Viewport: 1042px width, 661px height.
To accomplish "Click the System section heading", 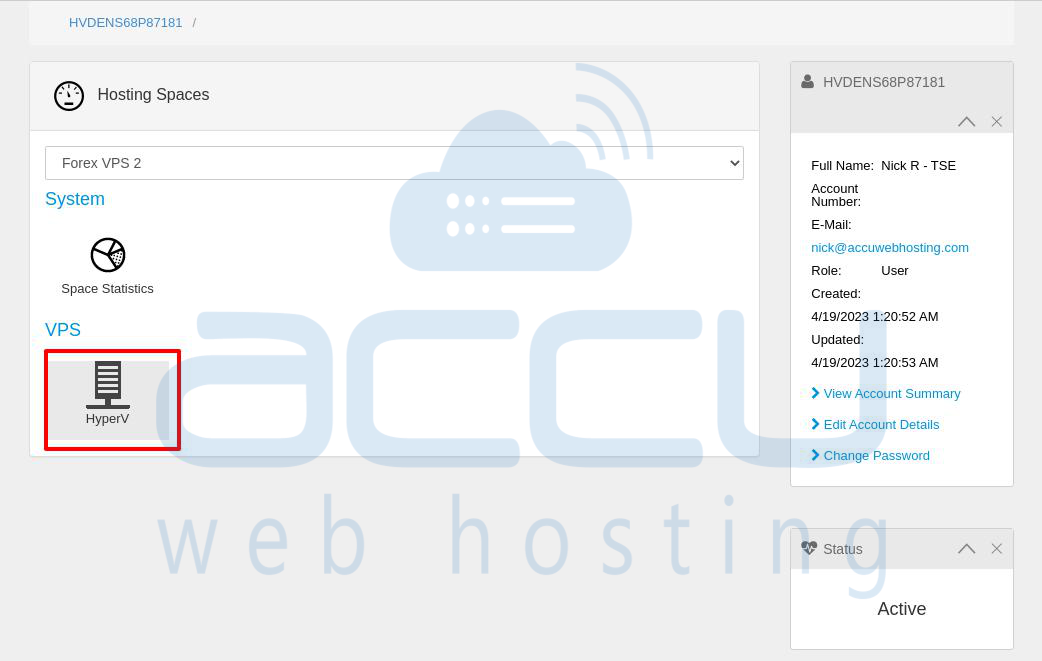I will [x=75, y=199].
